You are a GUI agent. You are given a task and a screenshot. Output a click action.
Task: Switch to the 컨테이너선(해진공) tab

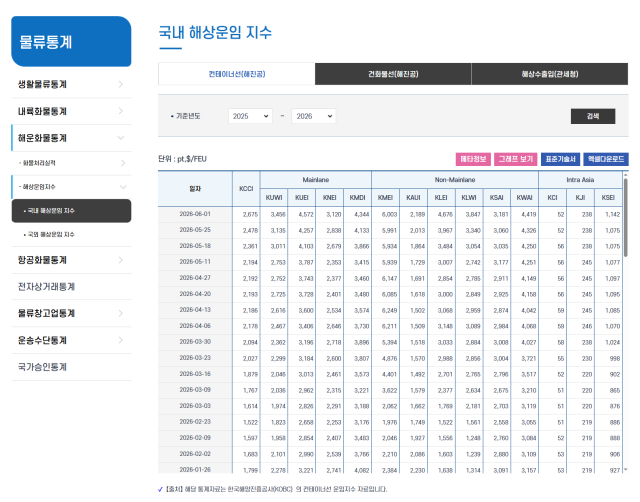tap(237, 74)
